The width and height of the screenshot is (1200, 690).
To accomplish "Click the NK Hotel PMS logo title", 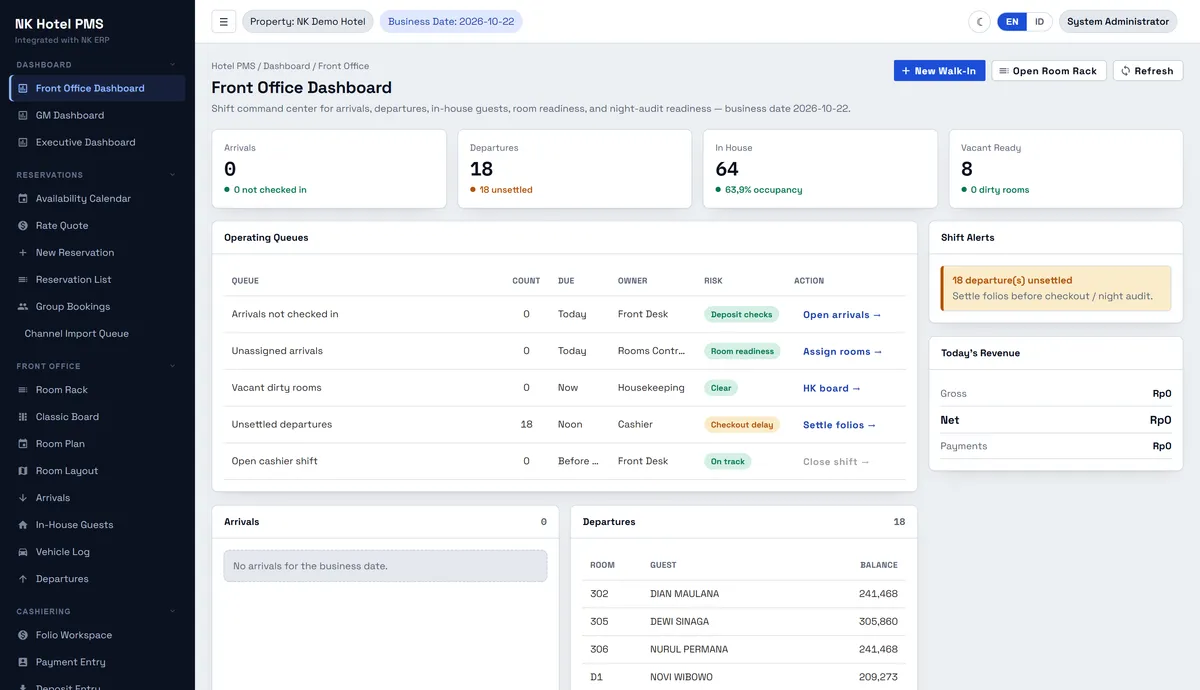I will coord(59,24).
